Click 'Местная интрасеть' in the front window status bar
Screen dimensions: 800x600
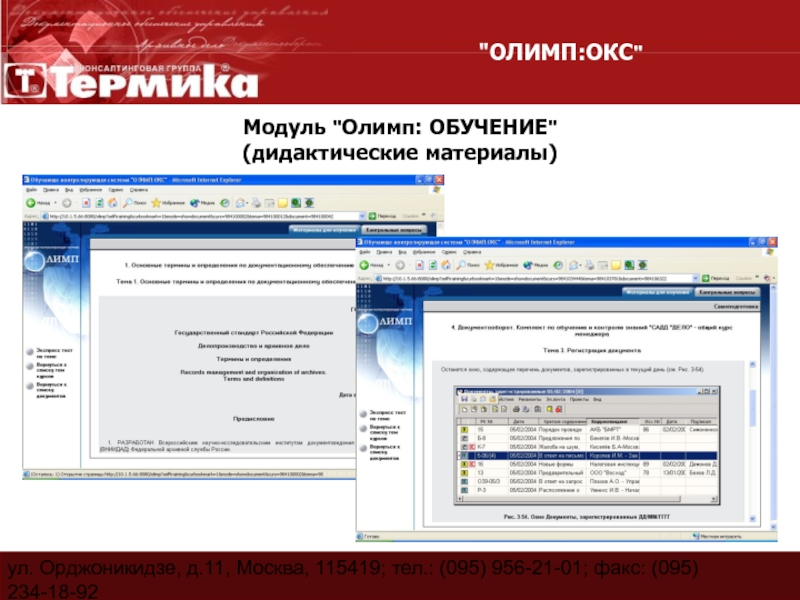pyautogui.click(x=720, y=536)
